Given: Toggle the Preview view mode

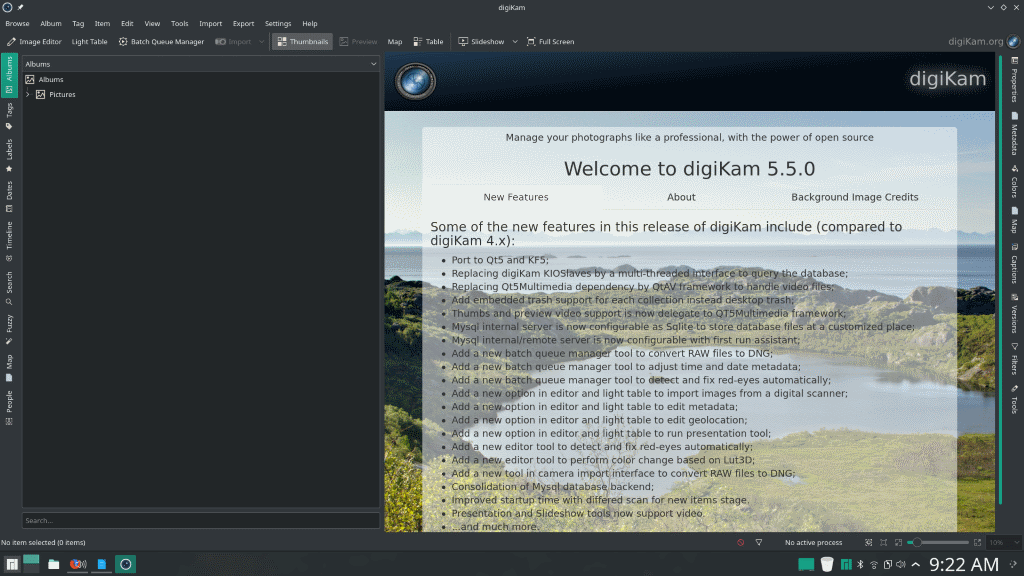Looking at the screenshot, I should (358, 41).
